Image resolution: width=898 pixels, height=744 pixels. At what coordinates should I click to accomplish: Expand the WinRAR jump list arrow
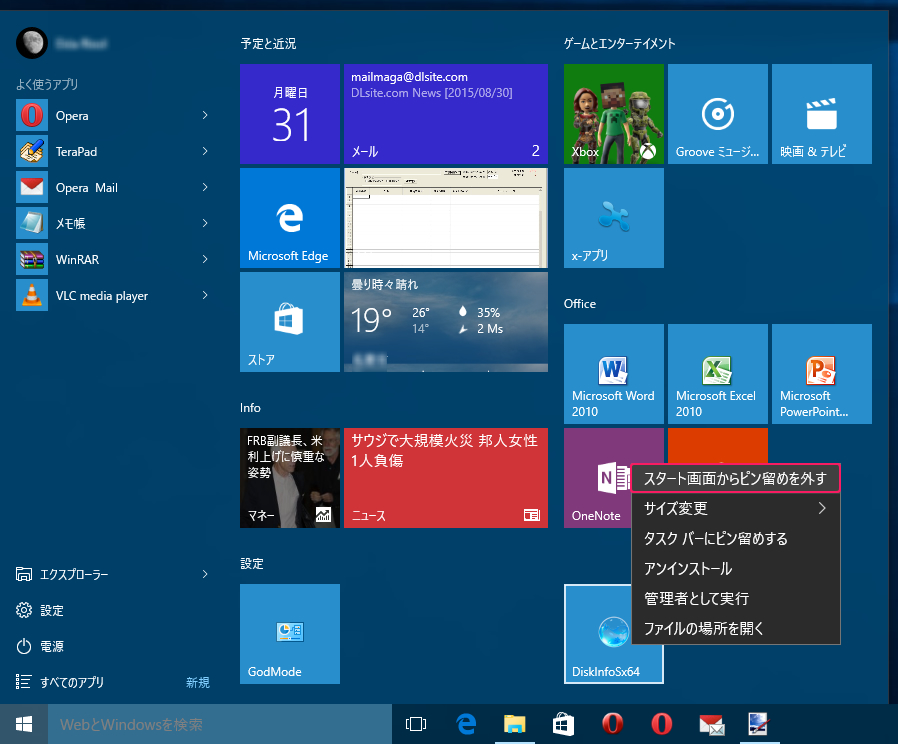205,259
